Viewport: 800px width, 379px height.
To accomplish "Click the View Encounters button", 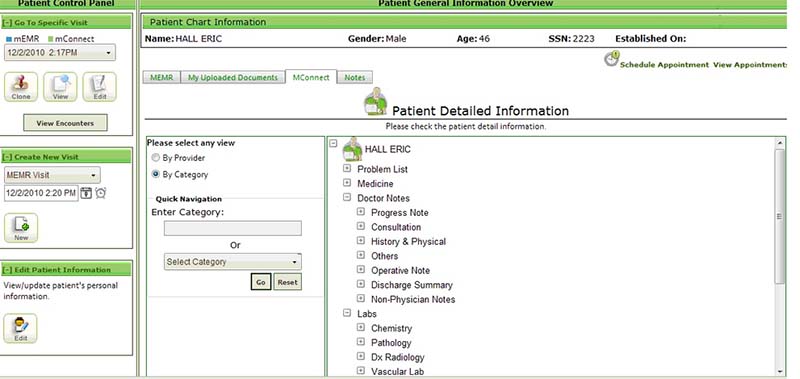I will (65, 123).
